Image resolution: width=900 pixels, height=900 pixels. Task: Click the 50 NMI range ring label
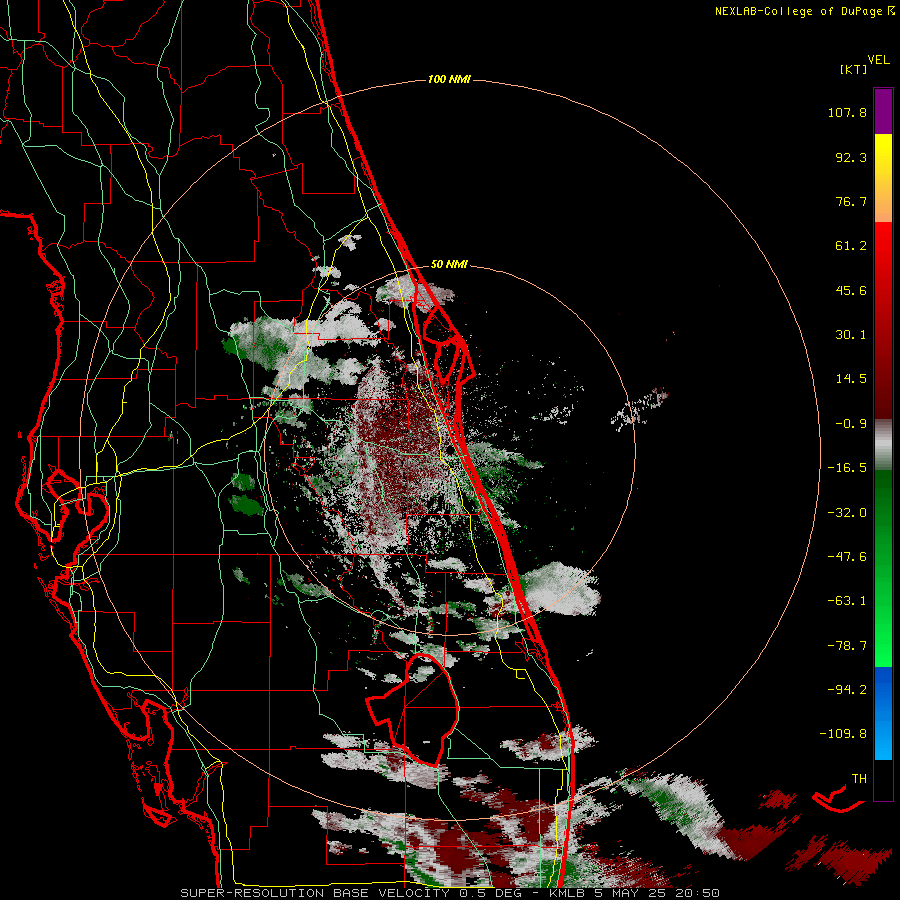point(449,265)
